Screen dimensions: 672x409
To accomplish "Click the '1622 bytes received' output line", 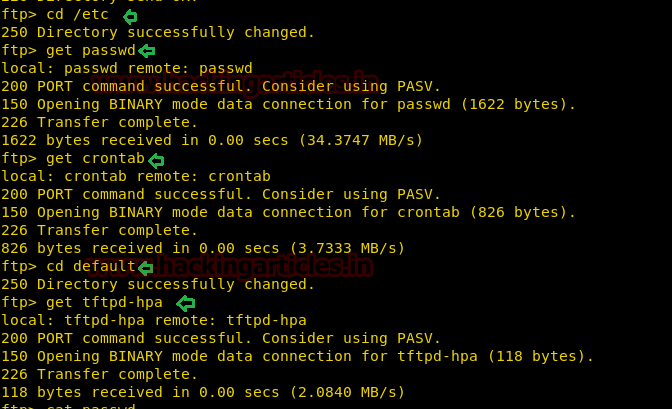I will [212, 141].
